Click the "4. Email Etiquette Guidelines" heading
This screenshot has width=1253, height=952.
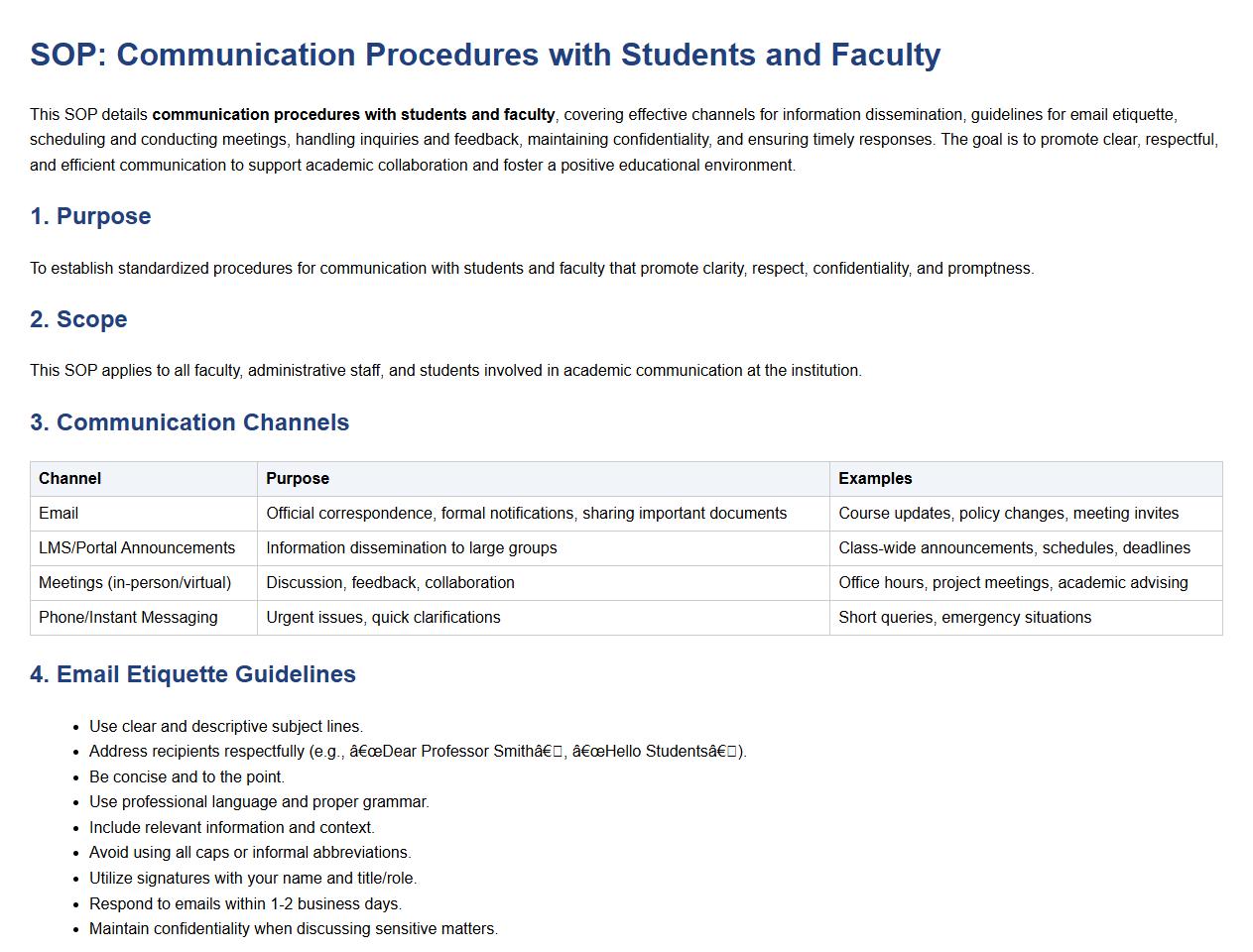[192, 674]
